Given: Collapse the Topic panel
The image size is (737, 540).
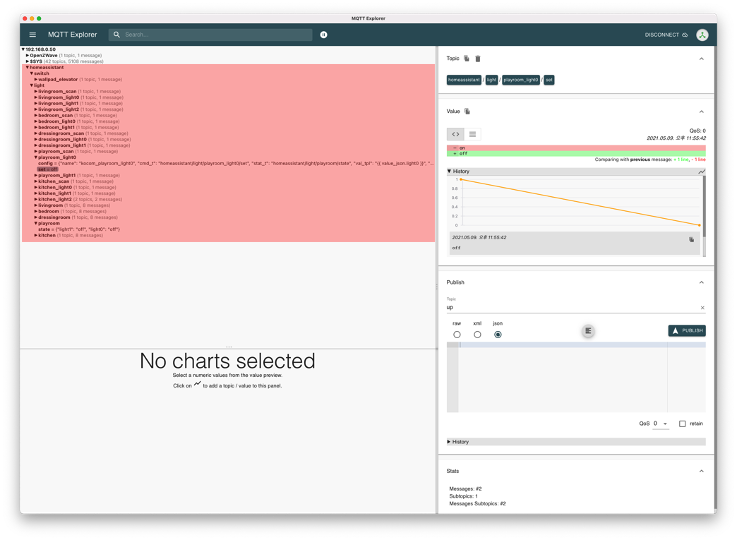Looking at the screenshot, I should (701, 59).
